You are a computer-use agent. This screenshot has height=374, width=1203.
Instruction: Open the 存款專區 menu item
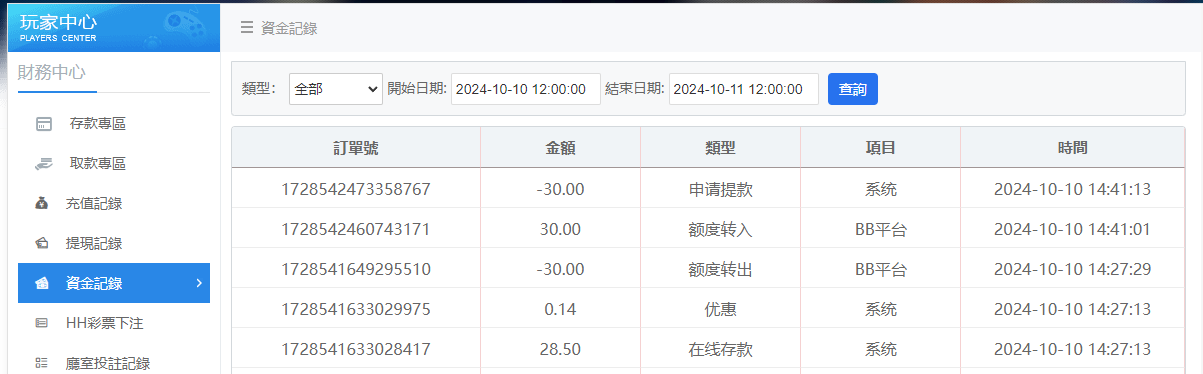pos(114,124)
